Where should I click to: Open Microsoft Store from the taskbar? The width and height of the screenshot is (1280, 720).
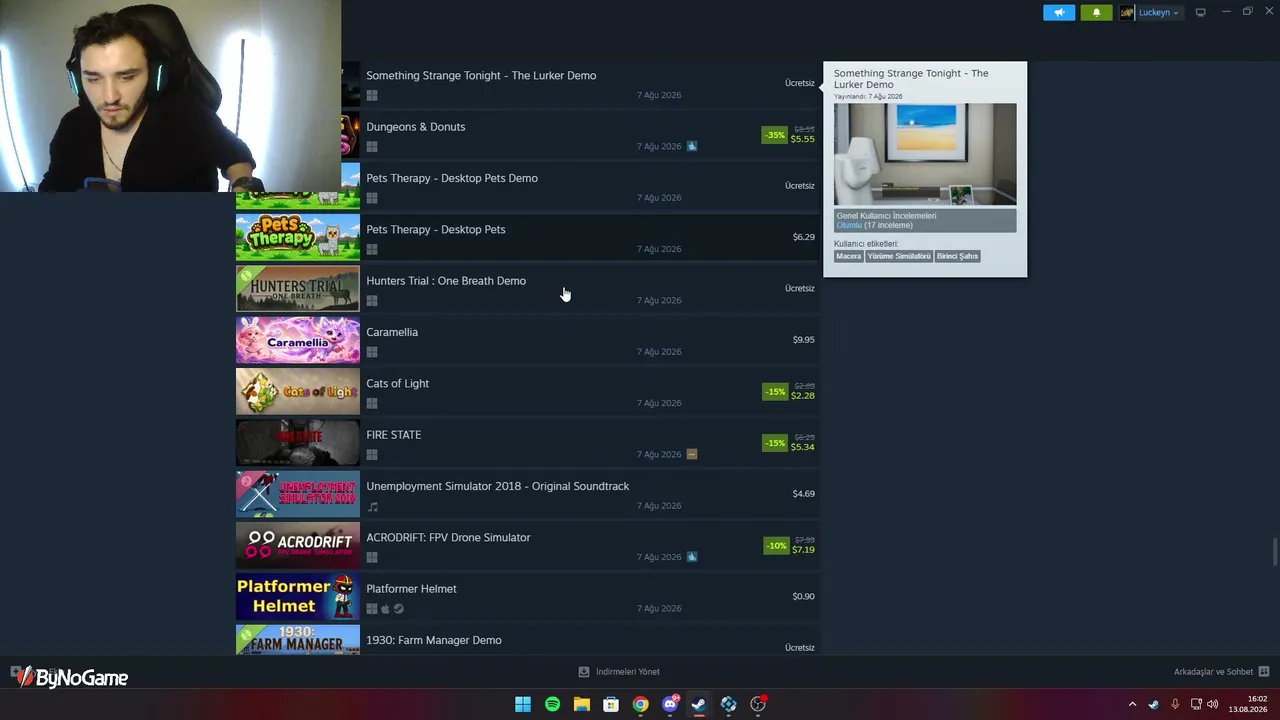(x=611, y=705)
